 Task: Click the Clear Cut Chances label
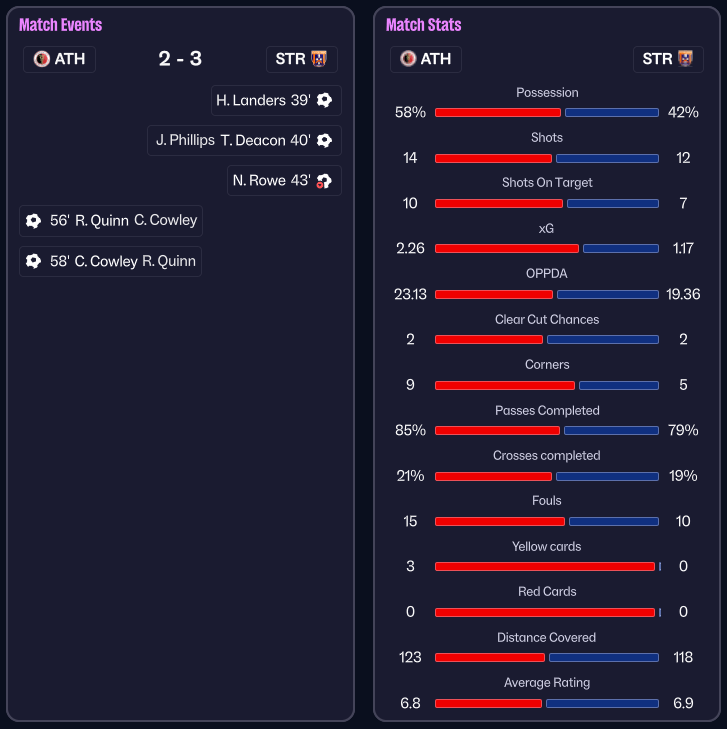click(546, 319)
